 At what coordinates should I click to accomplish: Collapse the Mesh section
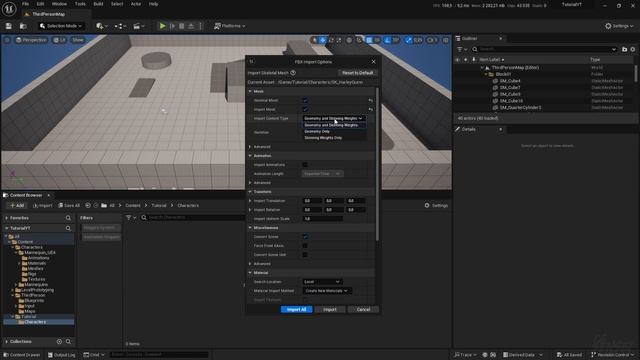coord(250,91)
